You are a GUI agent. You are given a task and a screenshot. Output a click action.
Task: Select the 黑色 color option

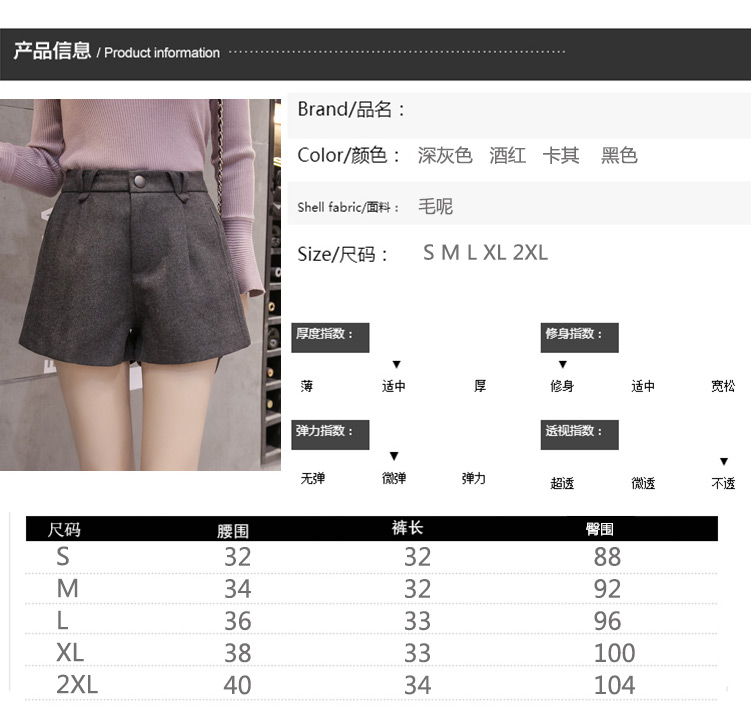(x=619, y=156)
